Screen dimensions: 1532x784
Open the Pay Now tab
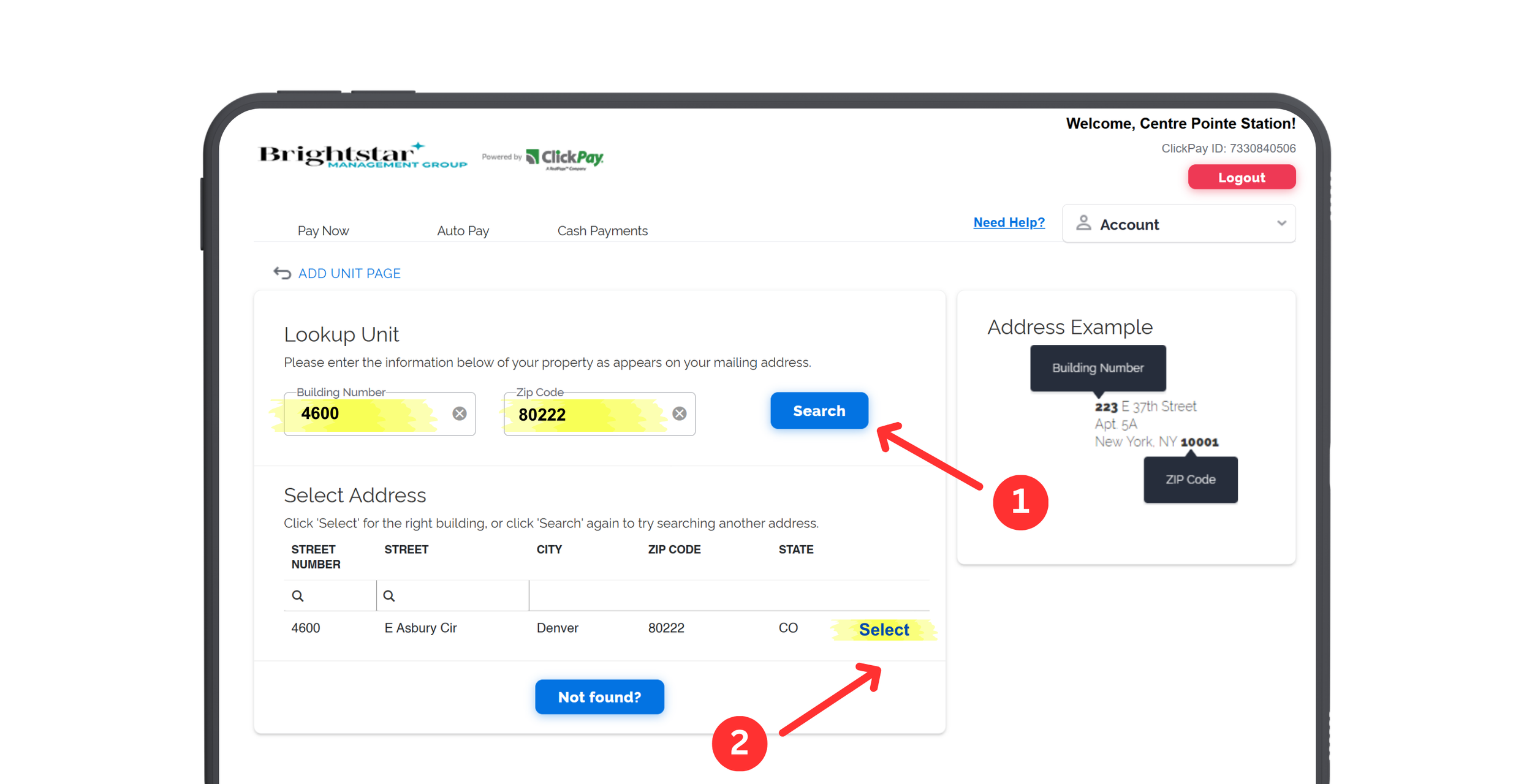pyautogui.click(x=323, y=231)
